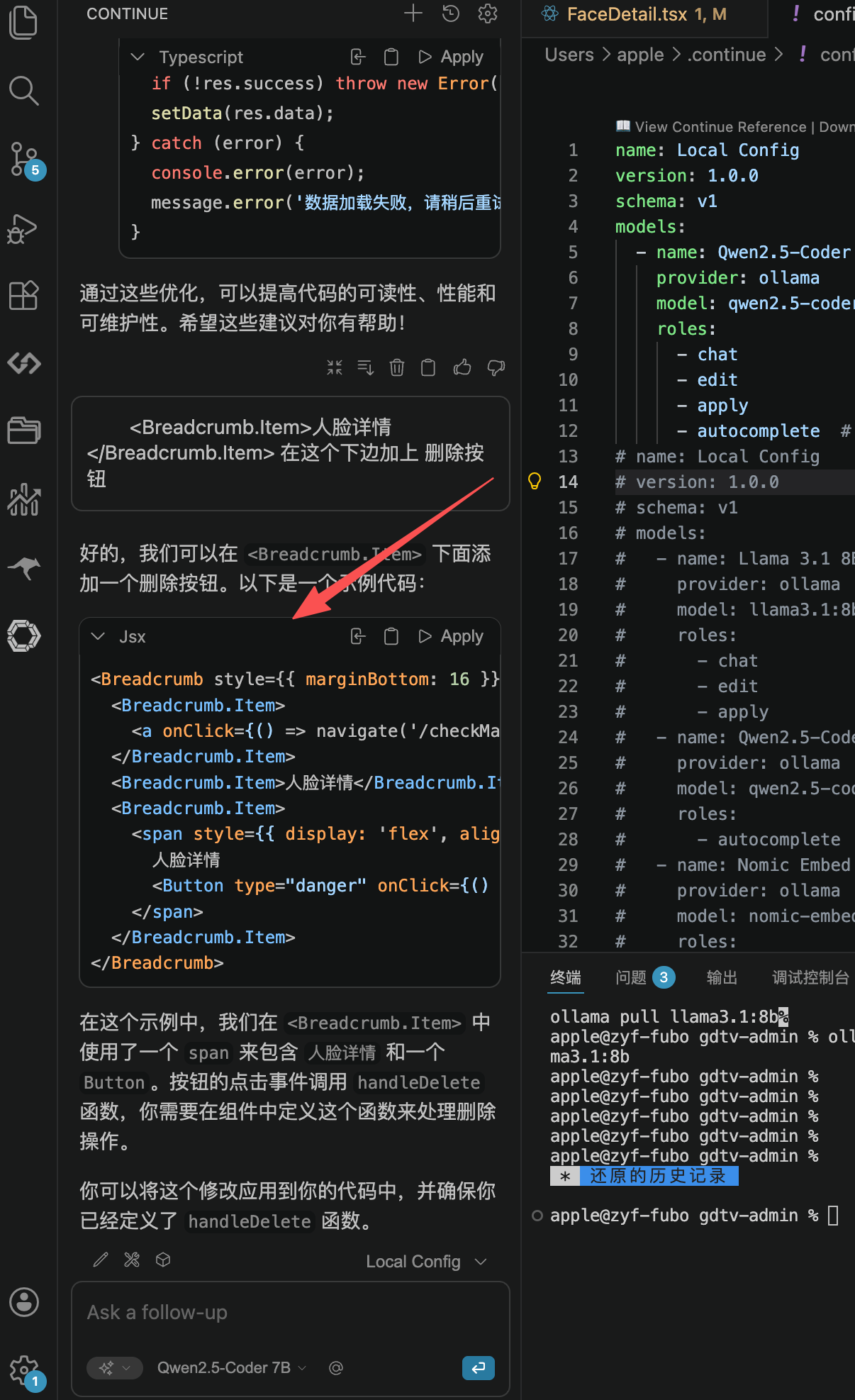855x1400 pixels.
Task: Select the 问题 panel tab
Action: click(644, 977)
